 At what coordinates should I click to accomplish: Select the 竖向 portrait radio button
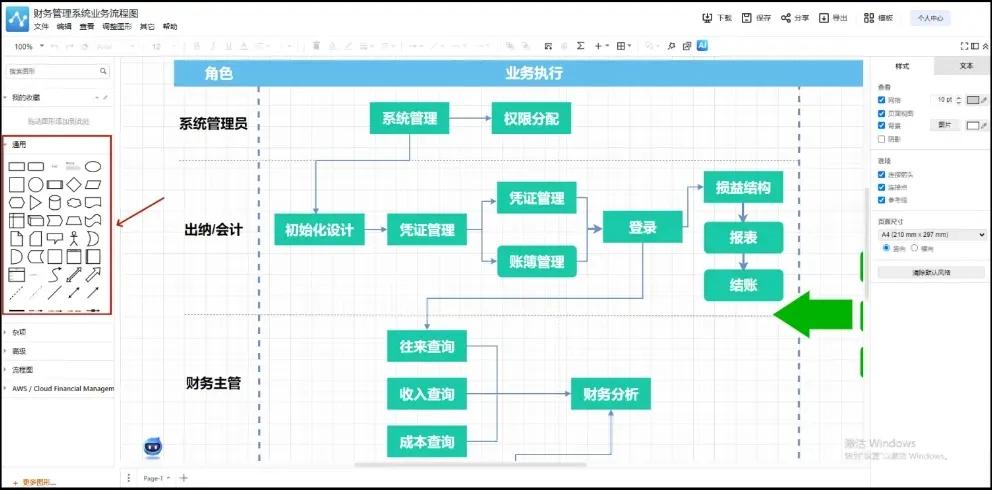[886, 248]
